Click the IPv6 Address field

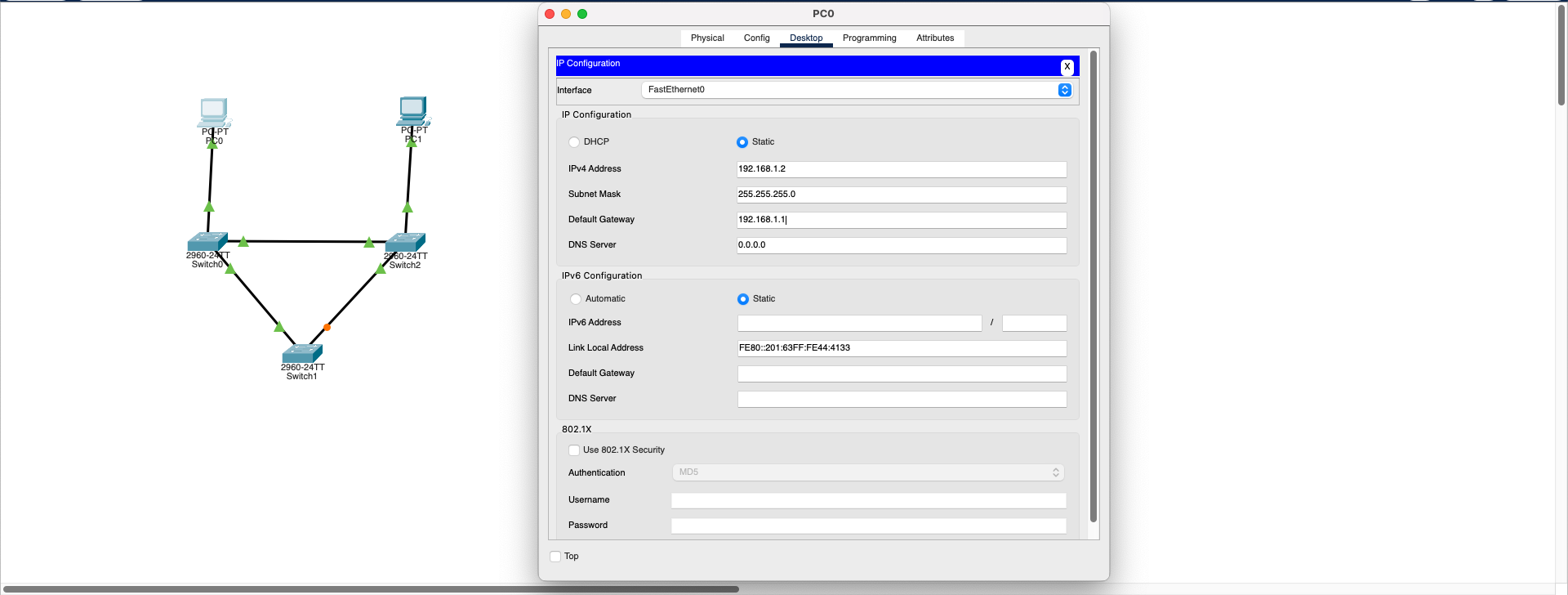pos(859,323)
